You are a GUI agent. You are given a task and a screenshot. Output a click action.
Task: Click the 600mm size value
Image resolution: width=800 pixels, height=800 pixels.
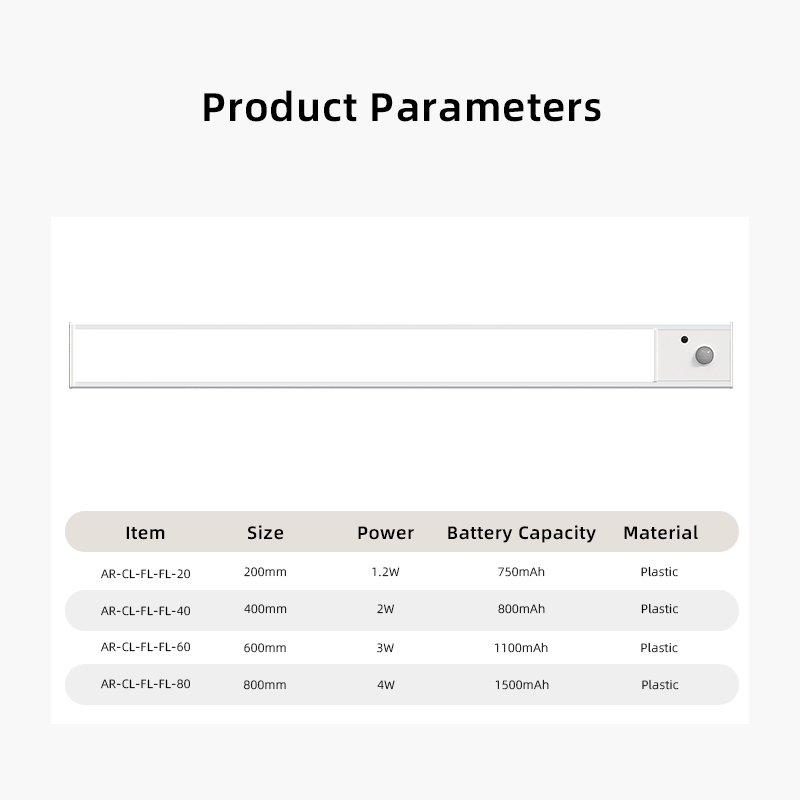click(x=265, y=648)
